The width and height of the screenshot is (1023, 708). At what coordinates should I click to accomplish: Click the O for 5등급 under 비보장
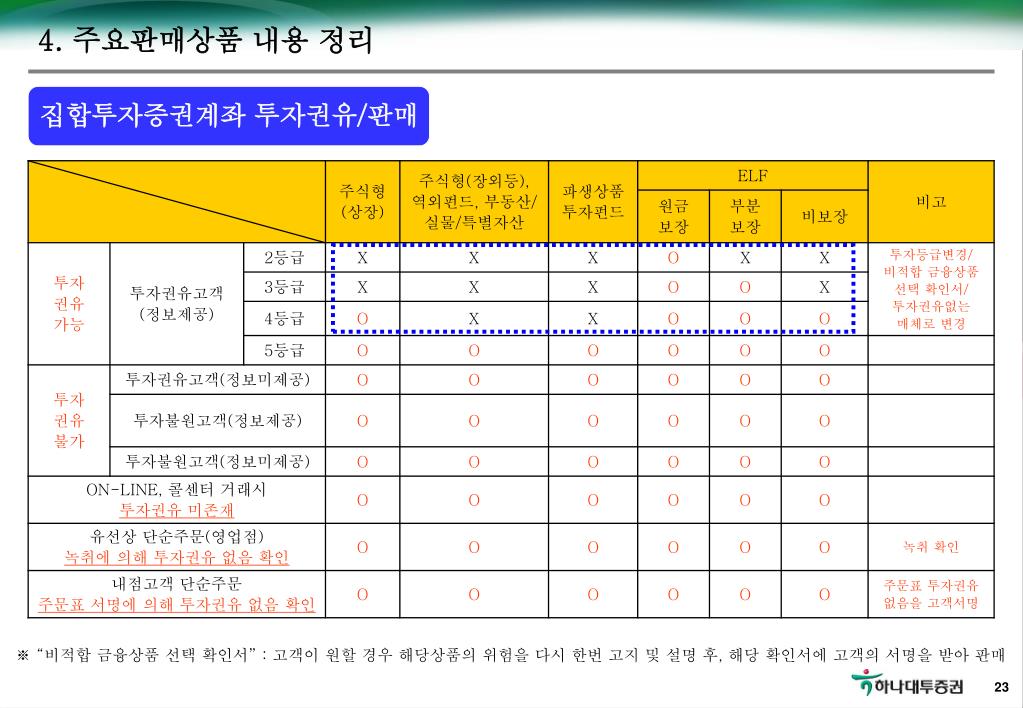click(x=825, y=350)
